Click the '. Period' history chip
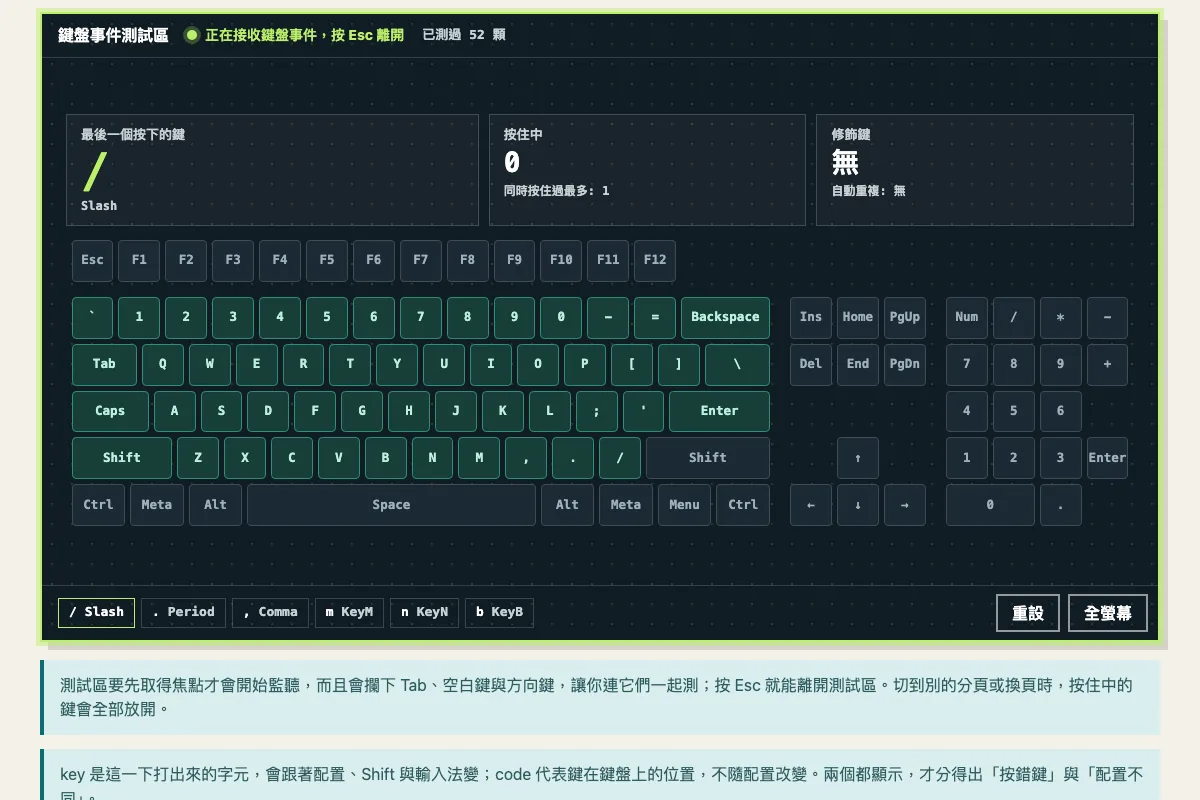 (184, 613)
